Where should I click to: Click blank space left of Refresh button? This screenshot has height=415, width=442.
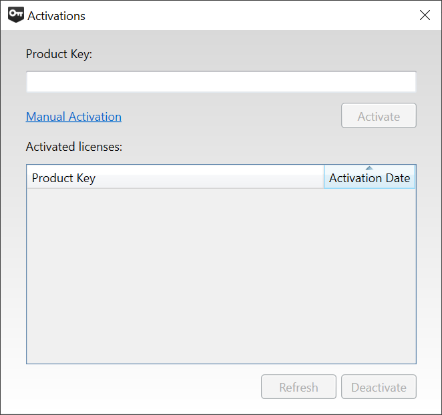click(143, 387)
